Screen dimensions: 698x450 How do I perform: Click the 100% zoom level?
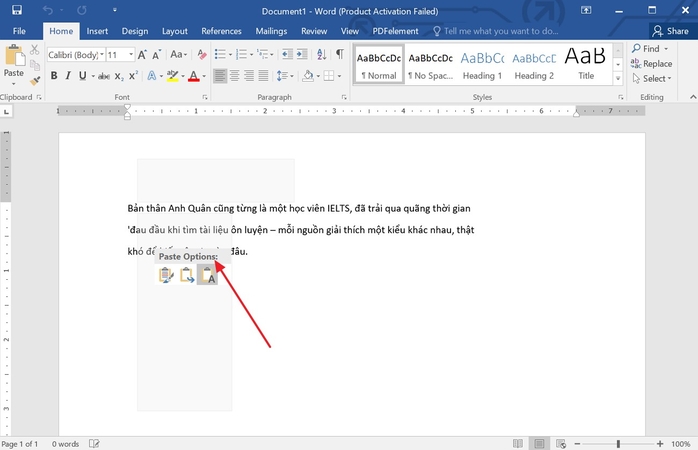[681, 444]
